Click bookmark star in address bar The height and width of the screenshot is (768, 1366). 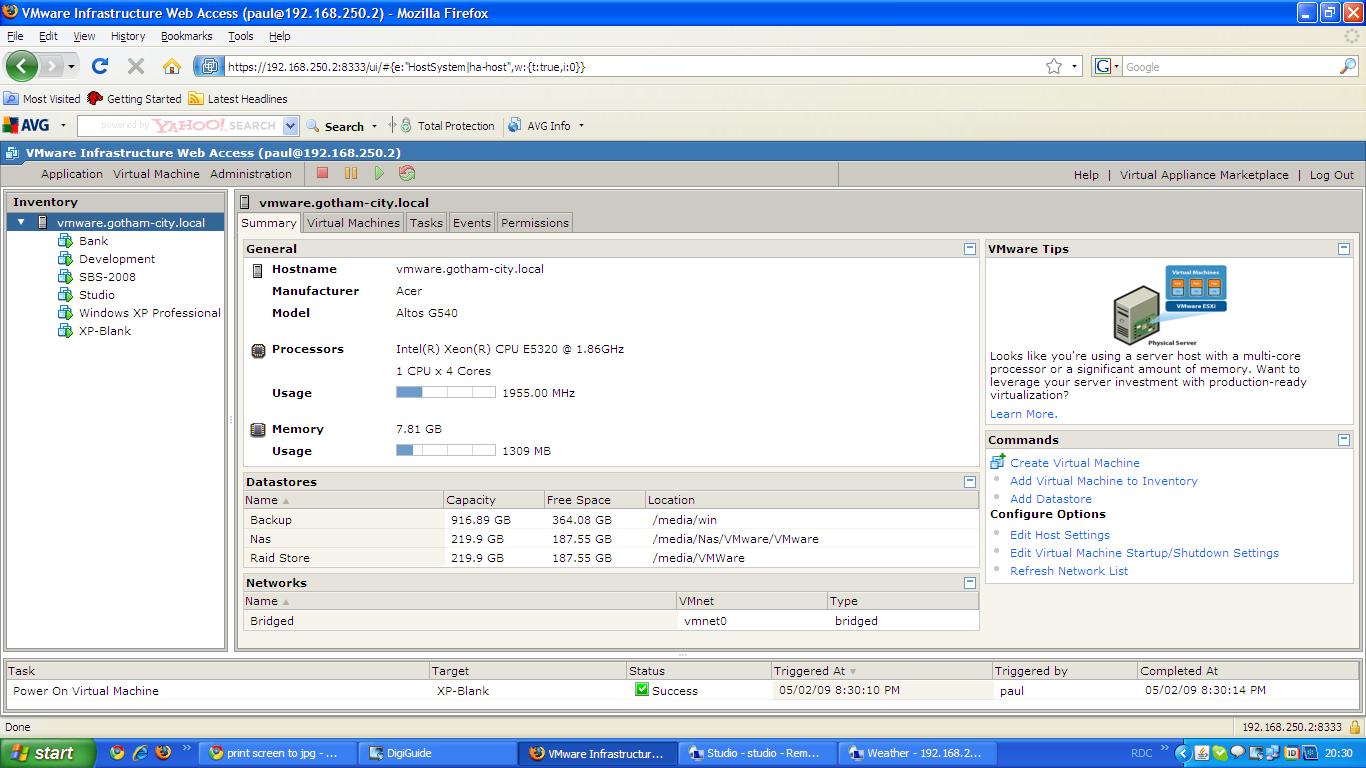(1053, 66)
